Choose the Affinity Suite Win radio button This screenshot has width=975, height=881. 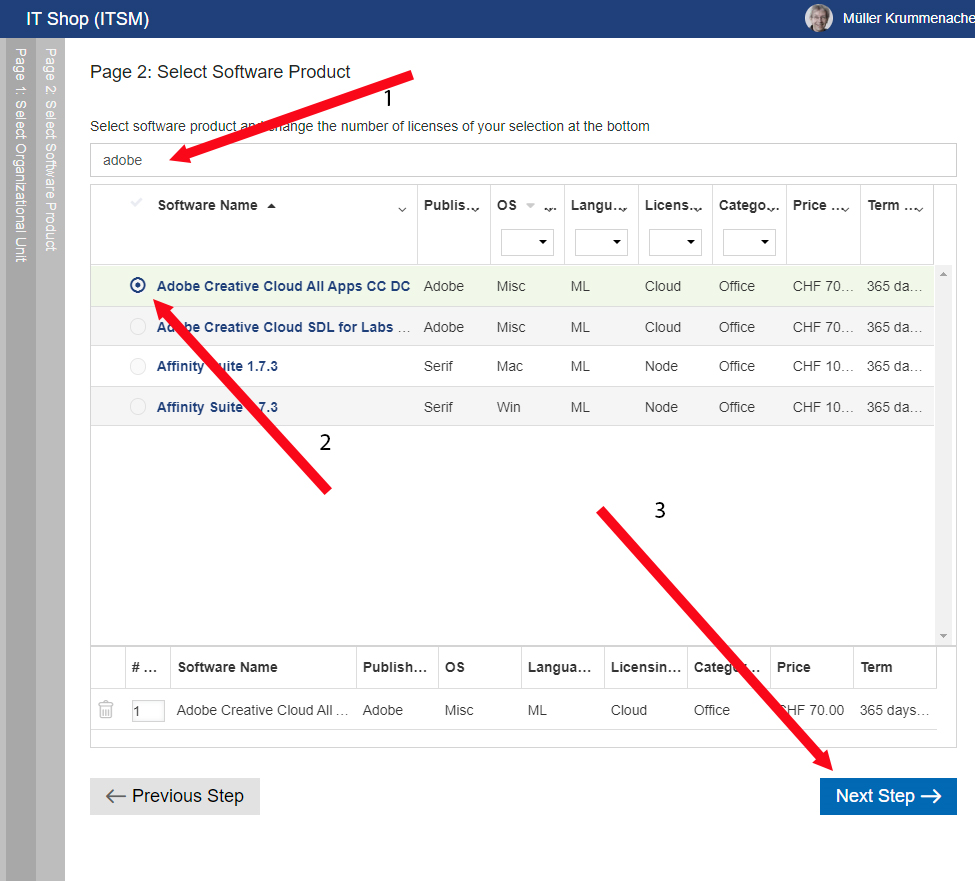[137, 407]
